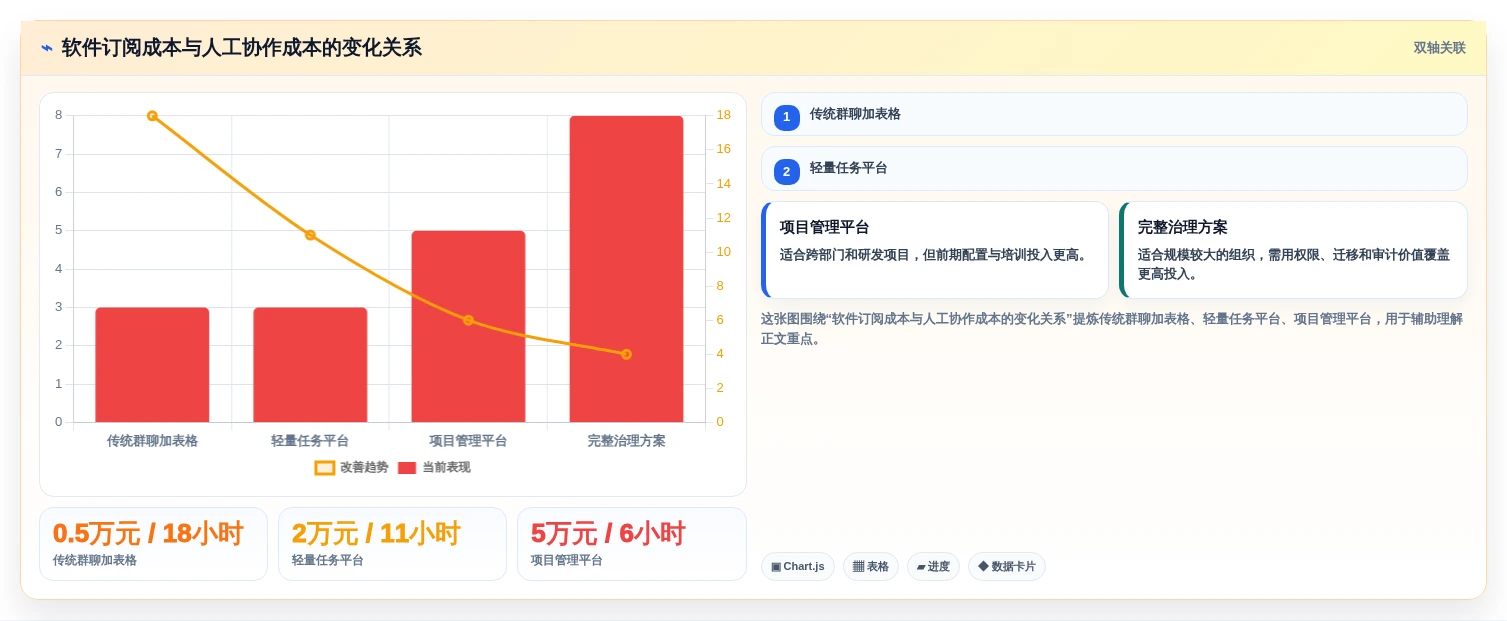1507x621 pixels.
Task: Click the 双轴关联 label in the header
Action: (1439, 48)
